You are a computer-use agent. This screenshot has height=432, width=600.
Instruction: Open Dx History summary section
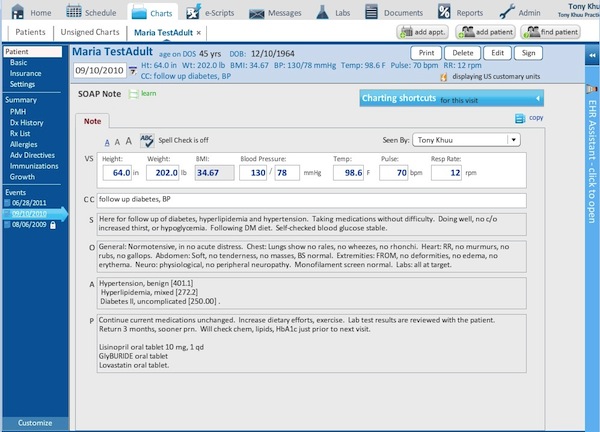pyautogui.click(x=26, y=123)
